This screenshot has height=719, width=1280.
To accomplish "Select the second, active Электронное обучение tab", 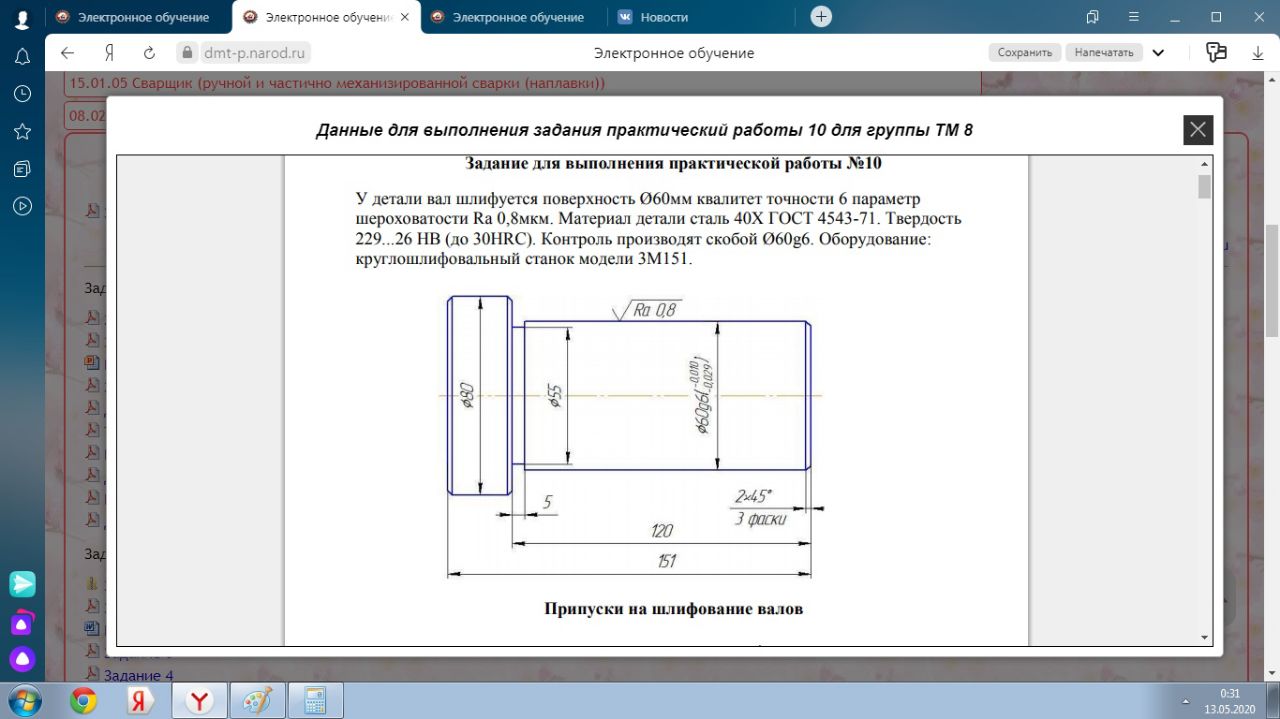I will (326, 17).
